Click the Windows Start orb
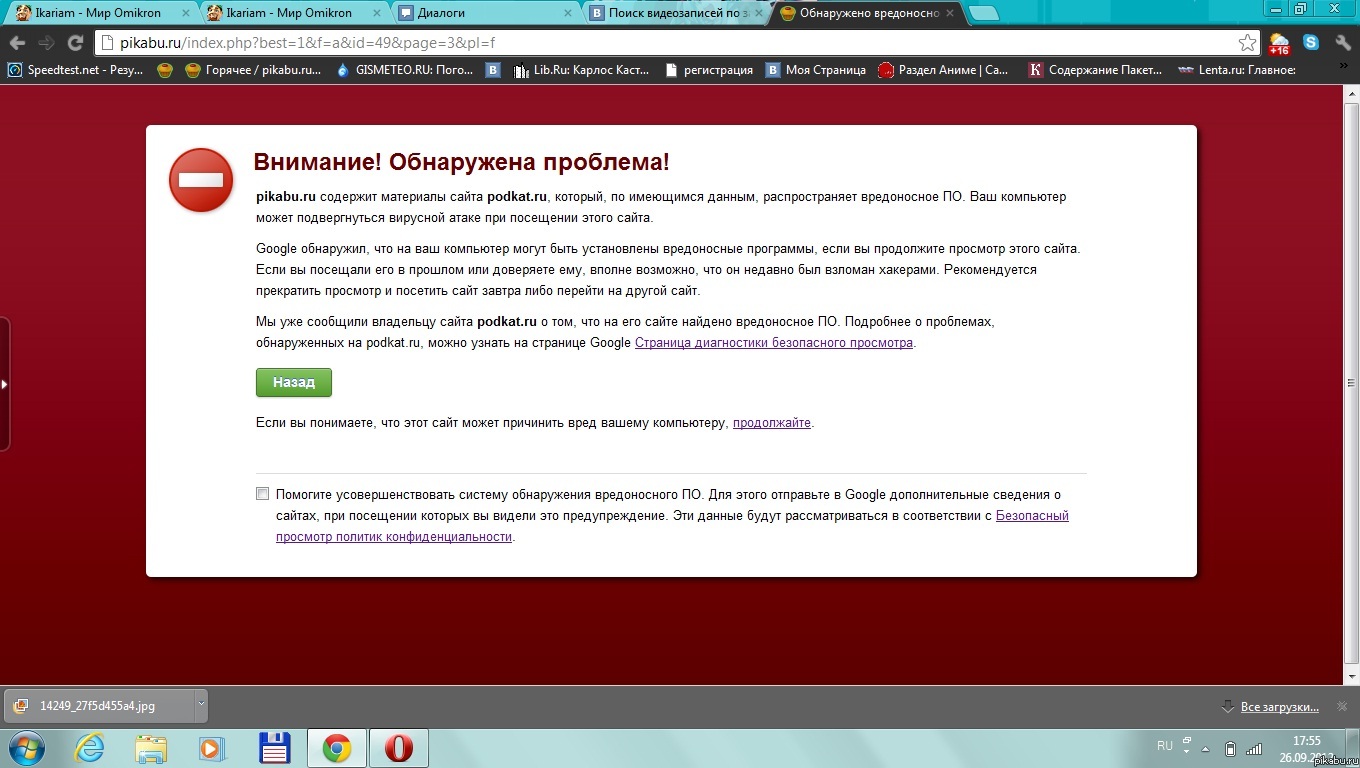Screen dimensions: 1360x768 click(x=27, y=748)
